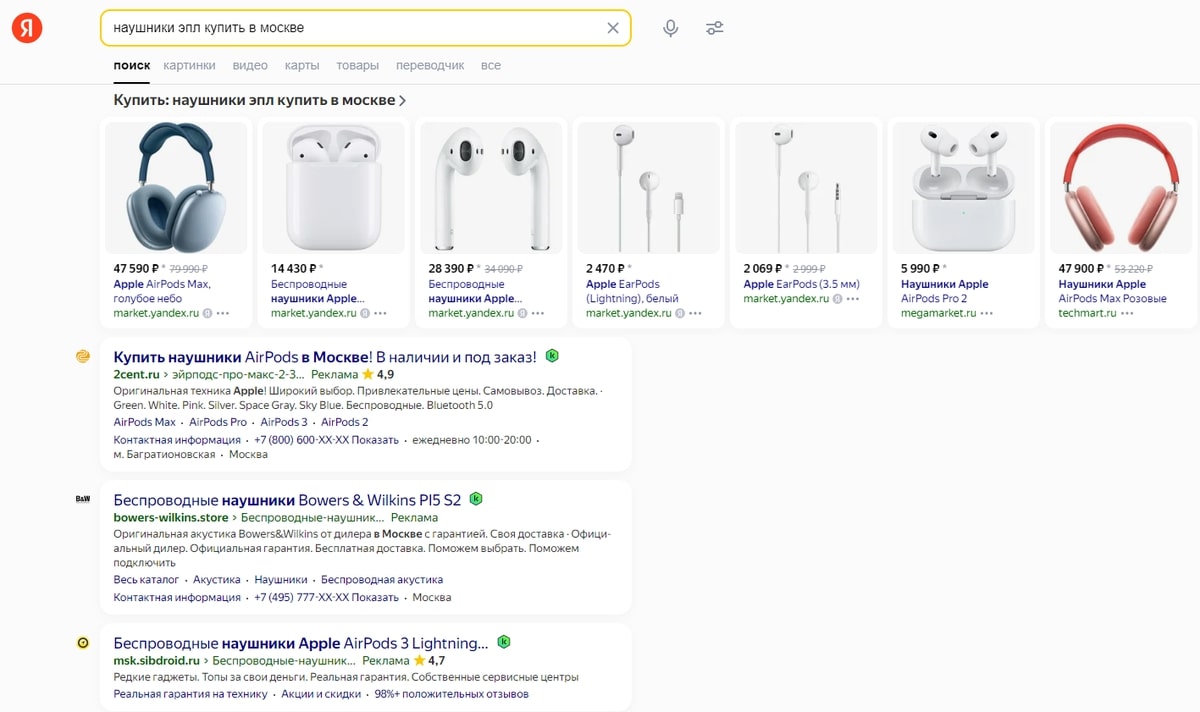Viewport: 1200px width, 712px height.
Task: Open 'Беспроводная акустика' sitelink
Action: 382,580
